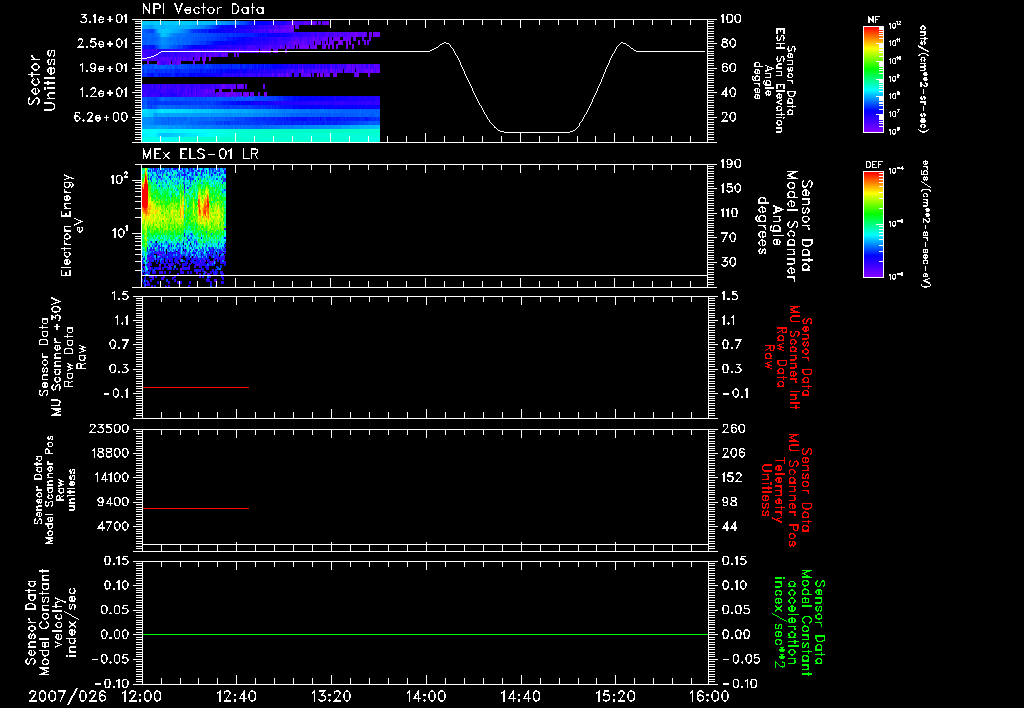Click the 260 telemetry tick value
The height and width of the screenshot is (708, 1024).
(733, 429)
